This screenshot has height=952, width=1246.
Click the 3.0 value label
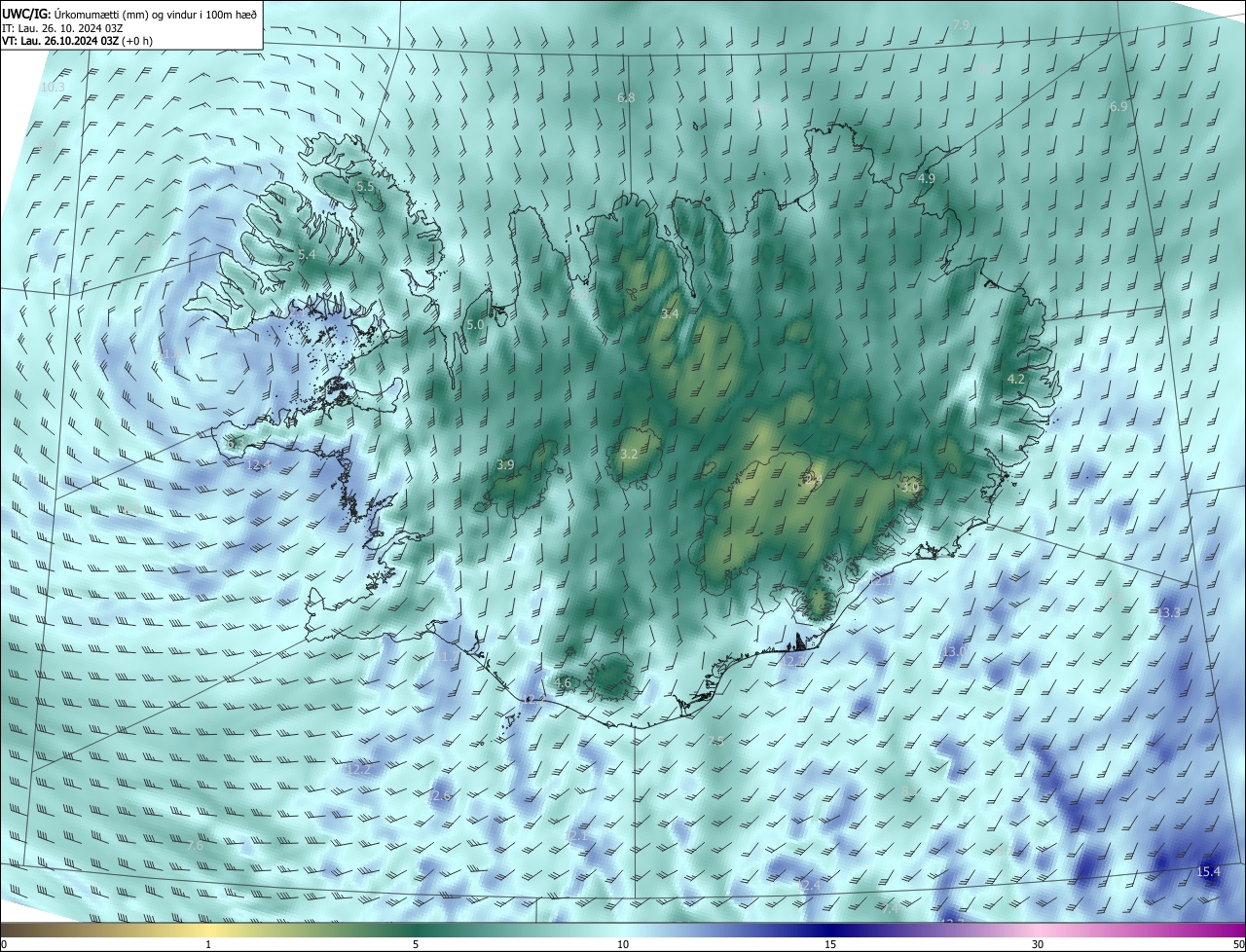click(910, 487)
